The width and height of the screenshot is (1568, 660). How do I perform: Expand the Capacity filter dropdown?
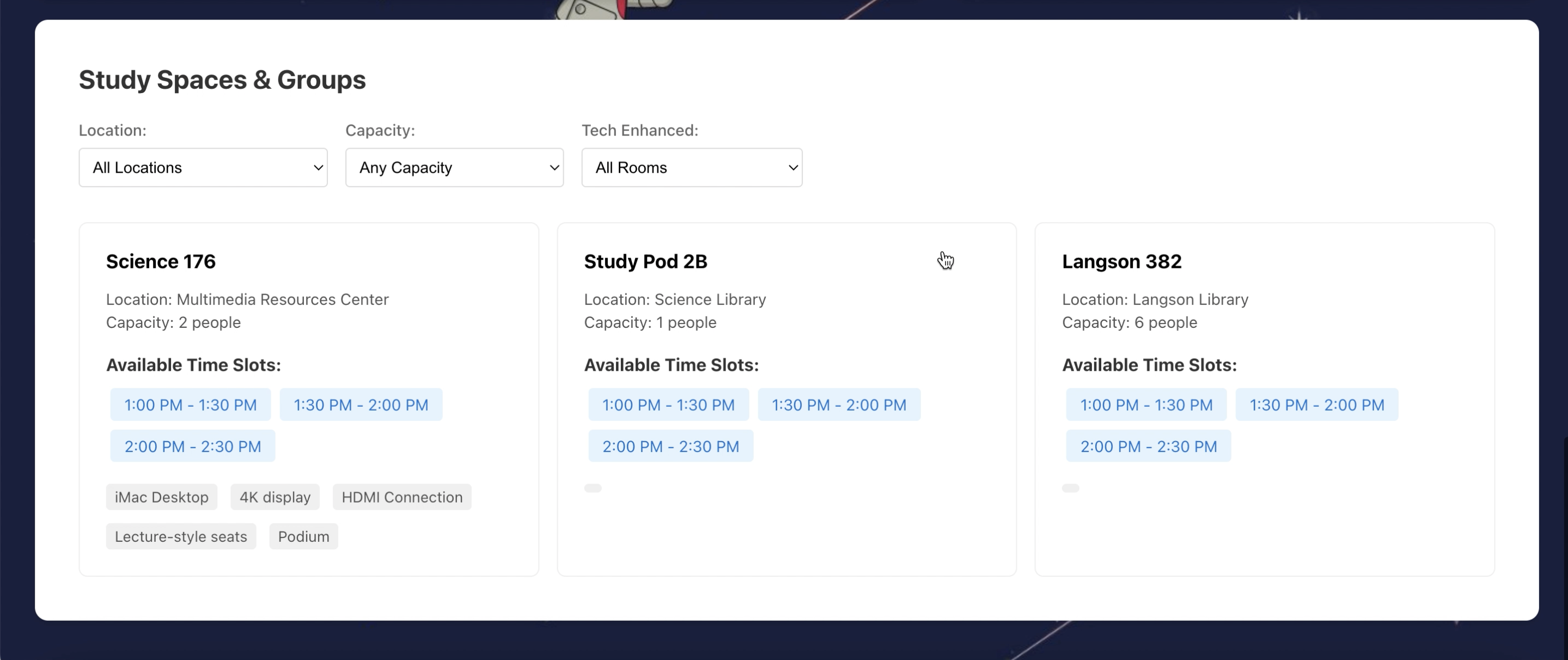454,167
